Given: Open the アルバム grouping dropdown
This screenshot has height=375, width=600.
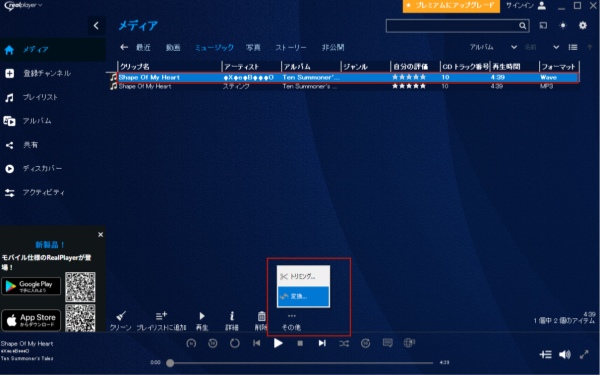Looking at the screenshot, I should [x=493, y=47].
